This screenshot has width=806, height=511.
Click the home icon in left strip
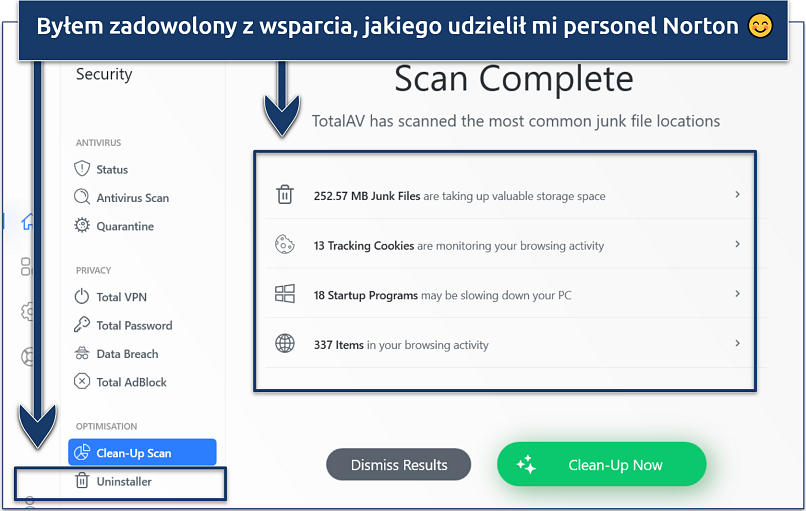pyautogui.click(x=28, y=222)
